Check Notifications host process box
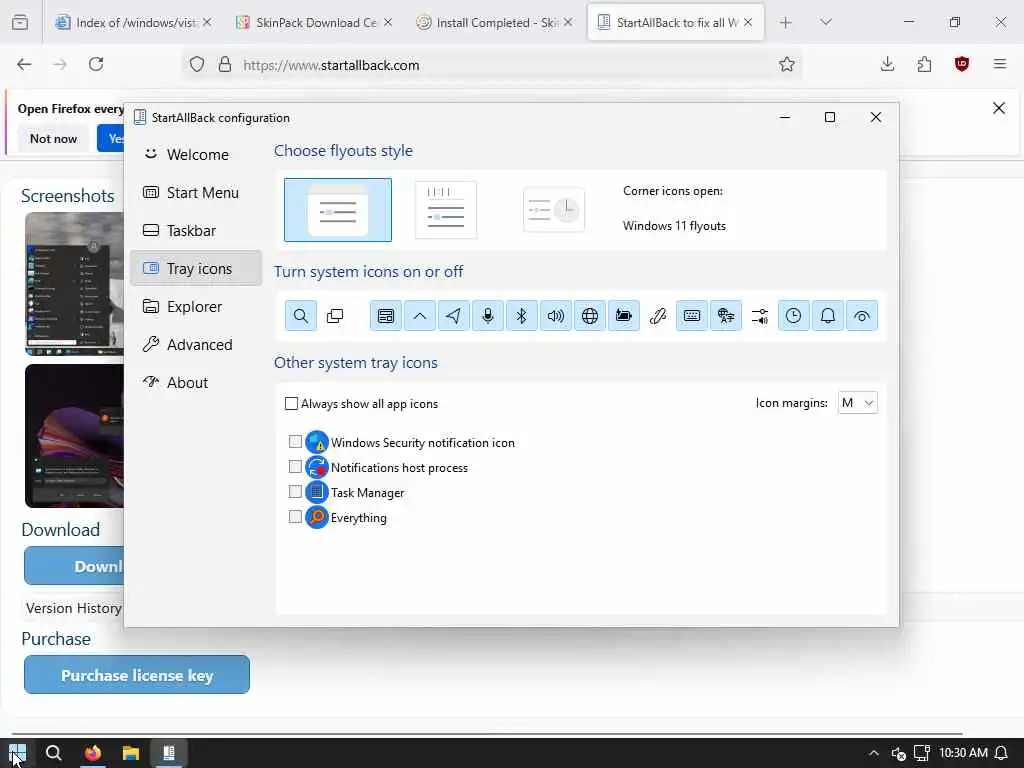This screenshot has height=768, width=1024. 295,467
